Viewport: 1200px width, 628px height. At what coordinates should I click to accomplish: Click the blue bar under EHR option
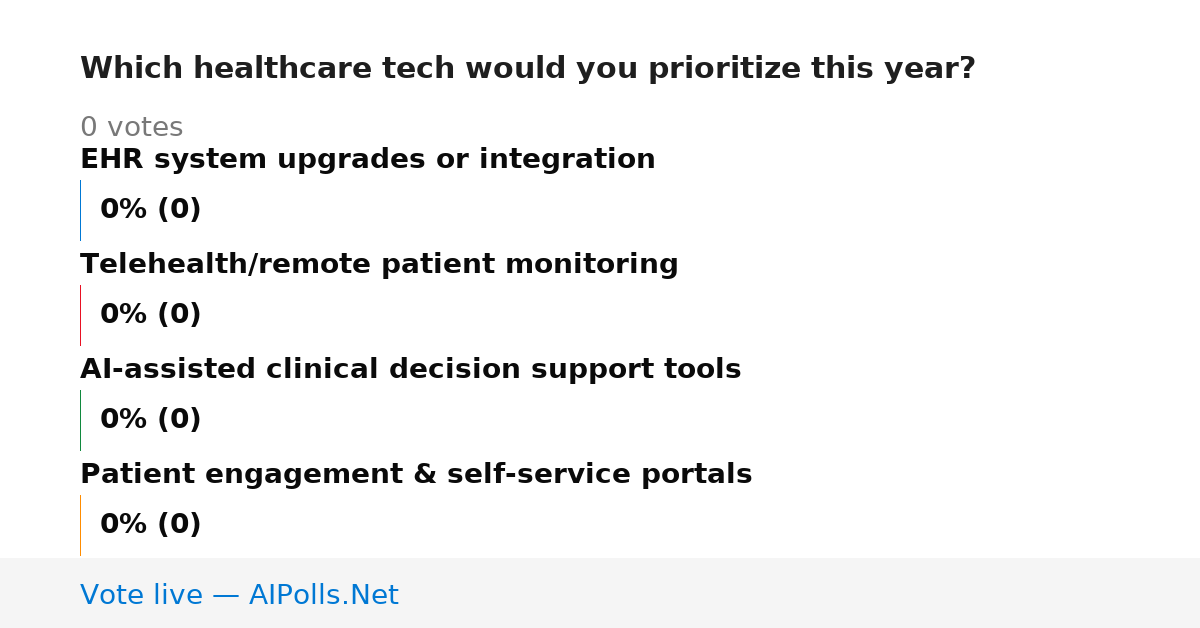80,210
